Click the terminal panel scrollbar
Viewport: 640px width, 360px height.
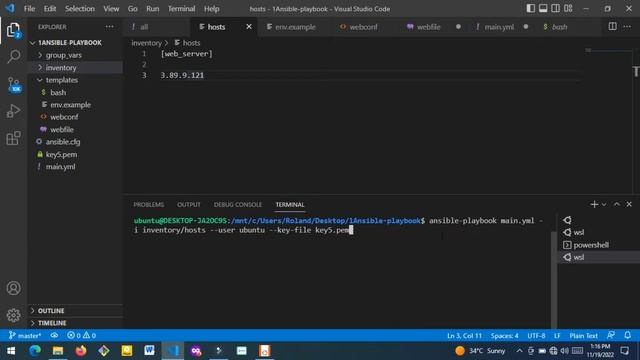point(554,279)
